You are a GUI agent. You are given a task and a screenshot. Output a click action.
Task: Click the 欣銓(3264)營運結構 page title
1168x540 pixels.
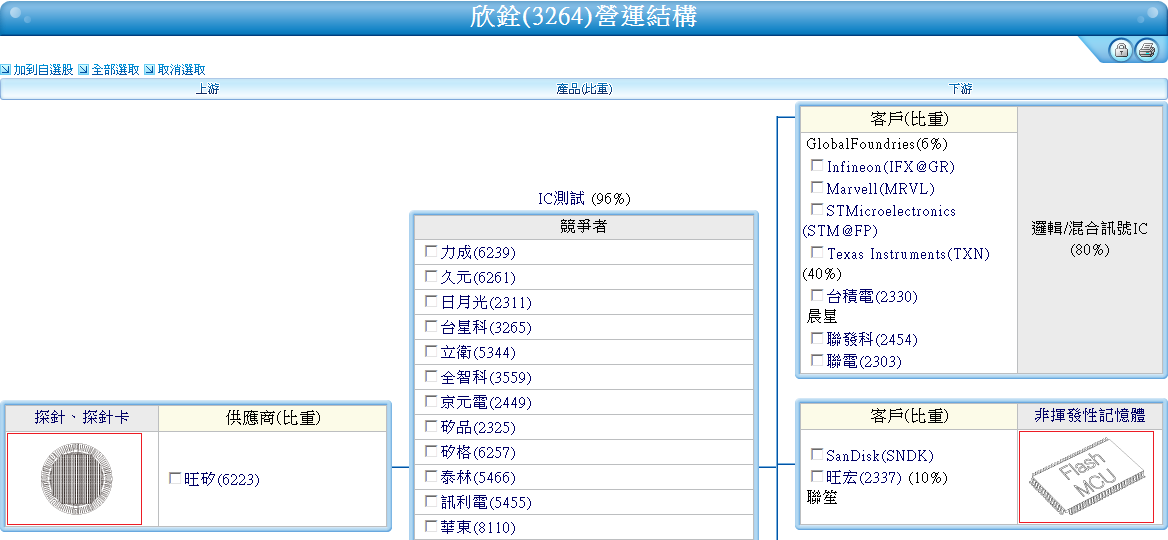point(583,17)
